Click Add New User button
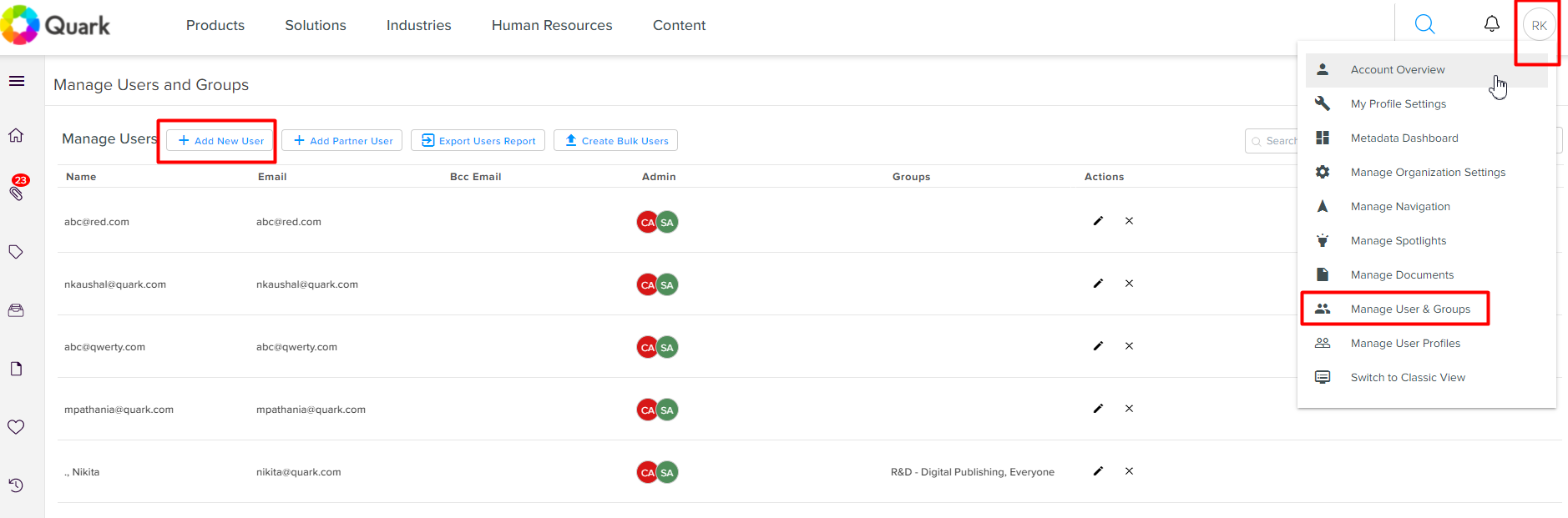Image resolution: width=1568 pixels, height=518 pixels. coord(220,140)
